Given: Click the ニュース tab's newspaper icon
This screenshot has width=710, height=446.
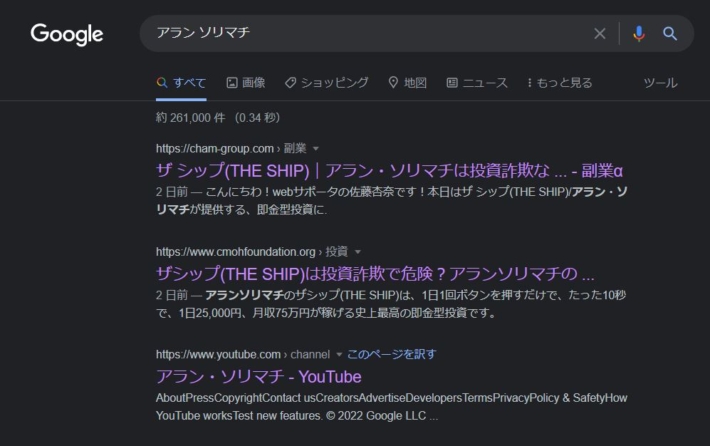Looking at the screenshot, I should 452,82.
